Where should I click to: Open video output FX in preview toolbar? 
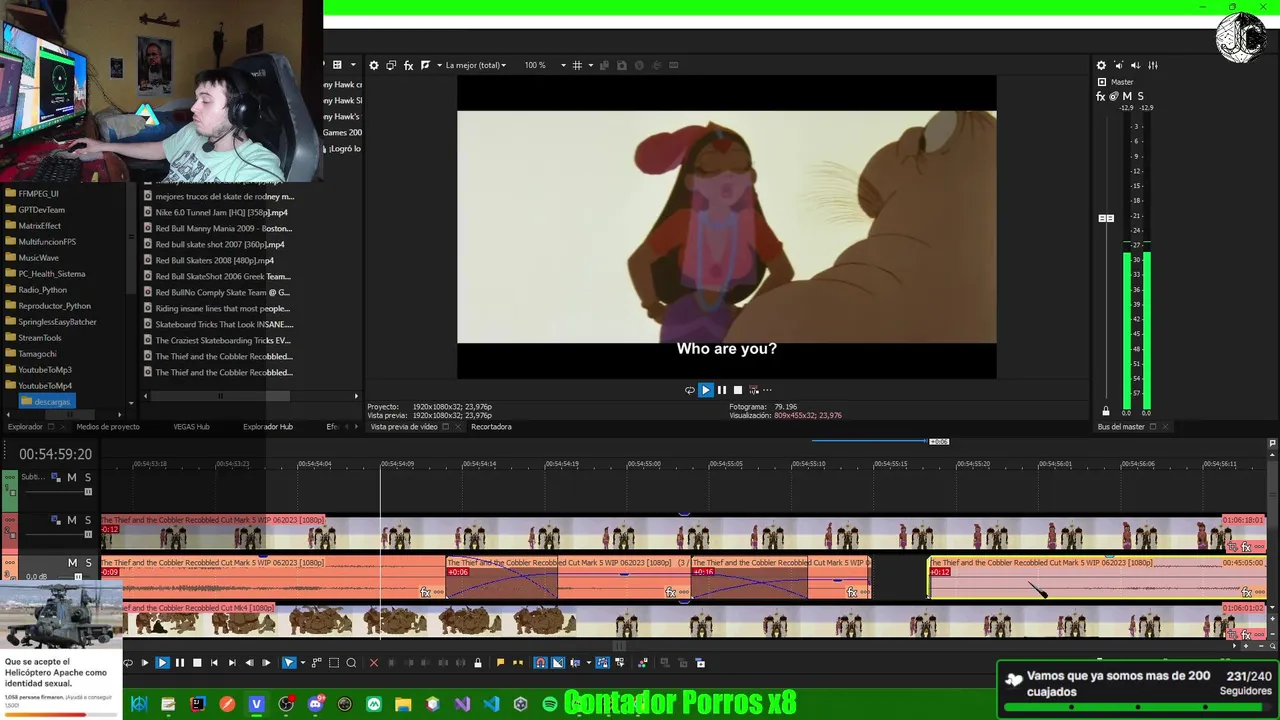click(408, 65)
